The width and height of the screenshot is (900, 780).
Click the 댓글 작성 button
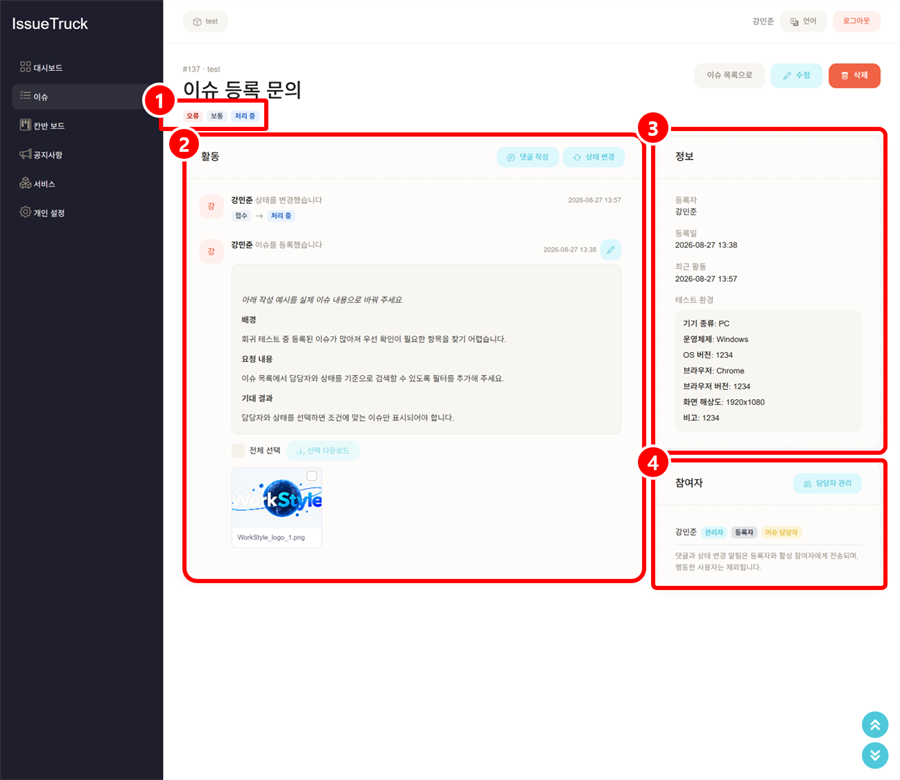pyautogui.click(x=527, y=157)
